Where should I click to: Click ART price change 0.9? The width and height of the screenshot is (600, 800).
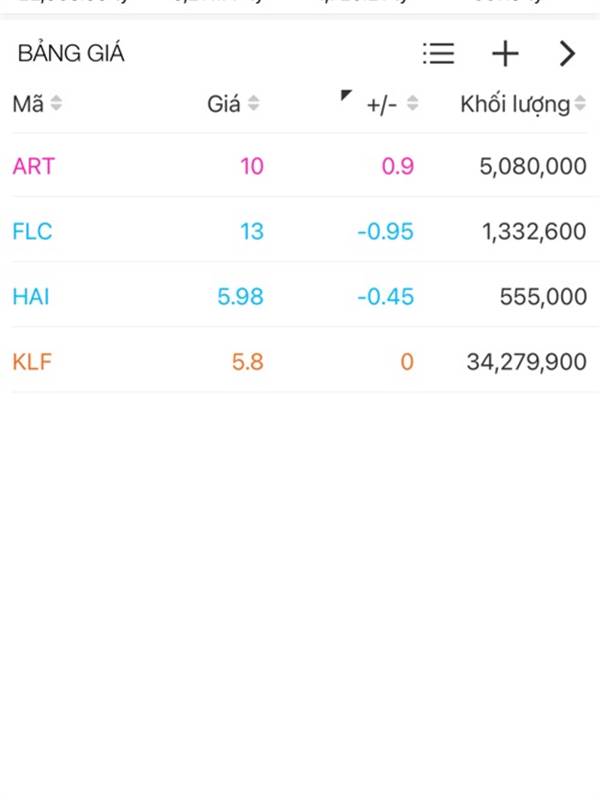(x=397, y=166)
